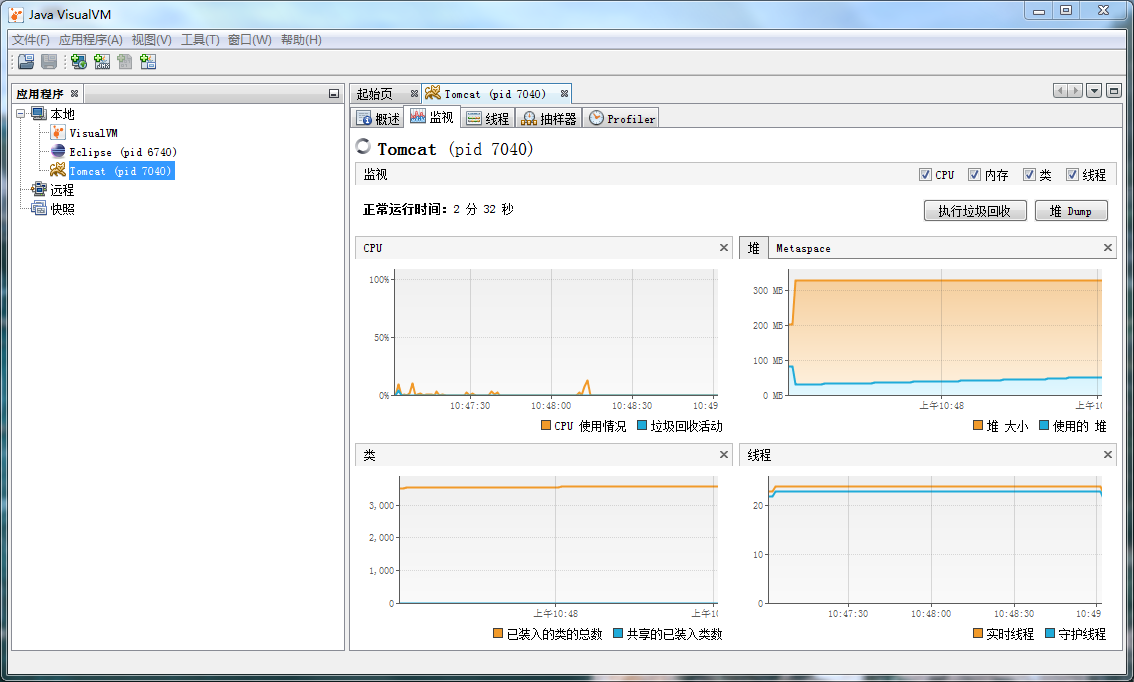Close the Threads chart panel
This screenshot has height=682, width=1134.
click(x=1107, y=454)
